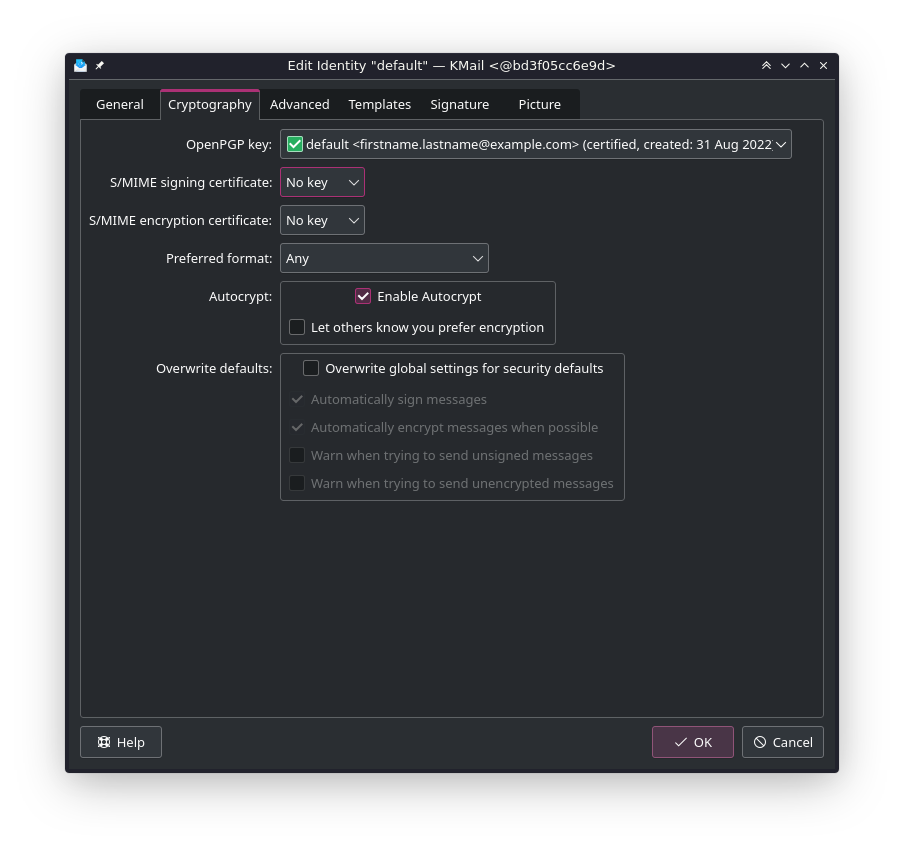904x850 pixels.
Task: Open Help for this dialog
Action: tap(121, 742)
